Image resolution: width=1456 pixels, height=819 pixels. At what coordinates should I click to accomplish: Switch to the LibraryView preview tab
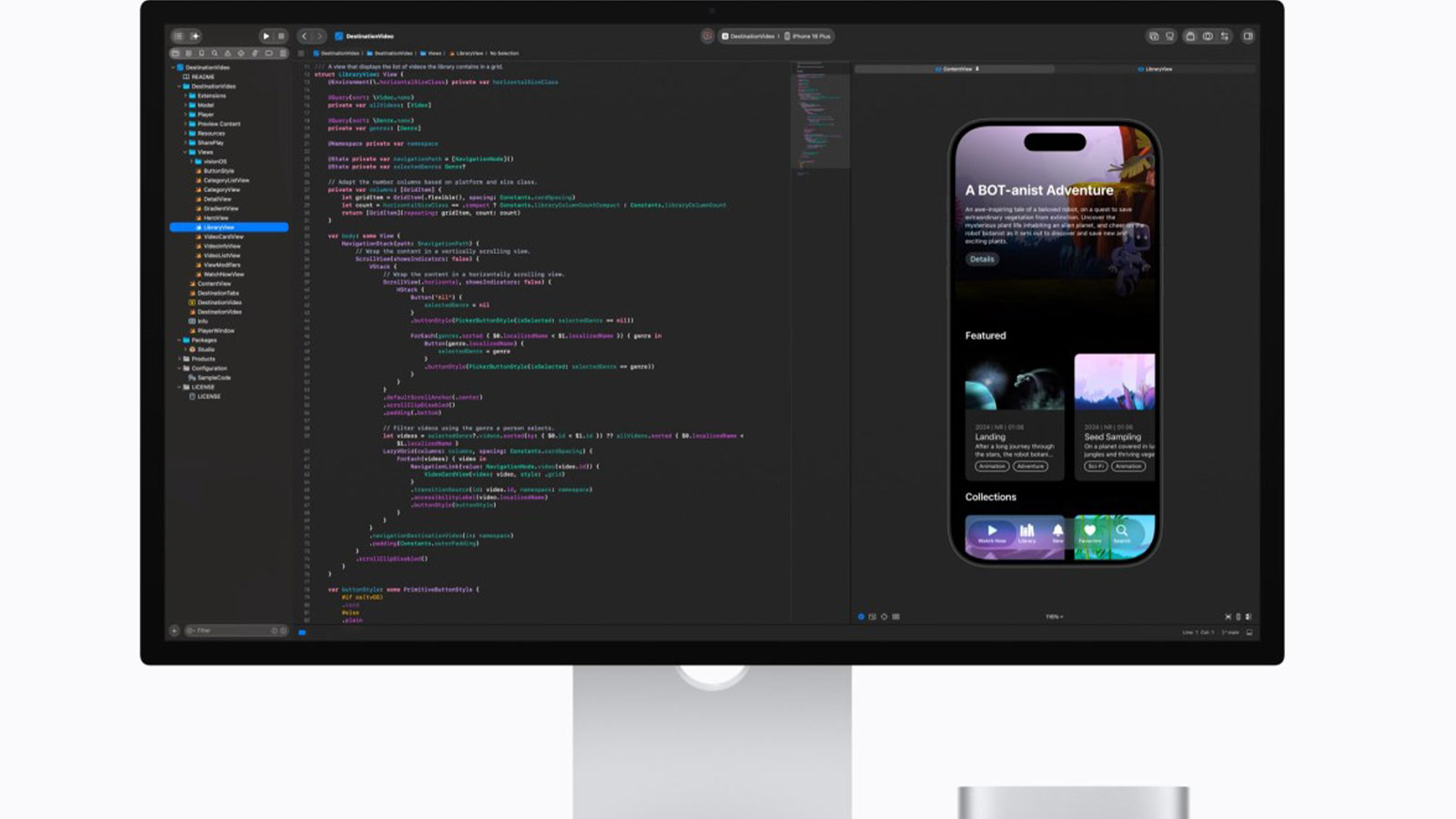click(1156, 69)
